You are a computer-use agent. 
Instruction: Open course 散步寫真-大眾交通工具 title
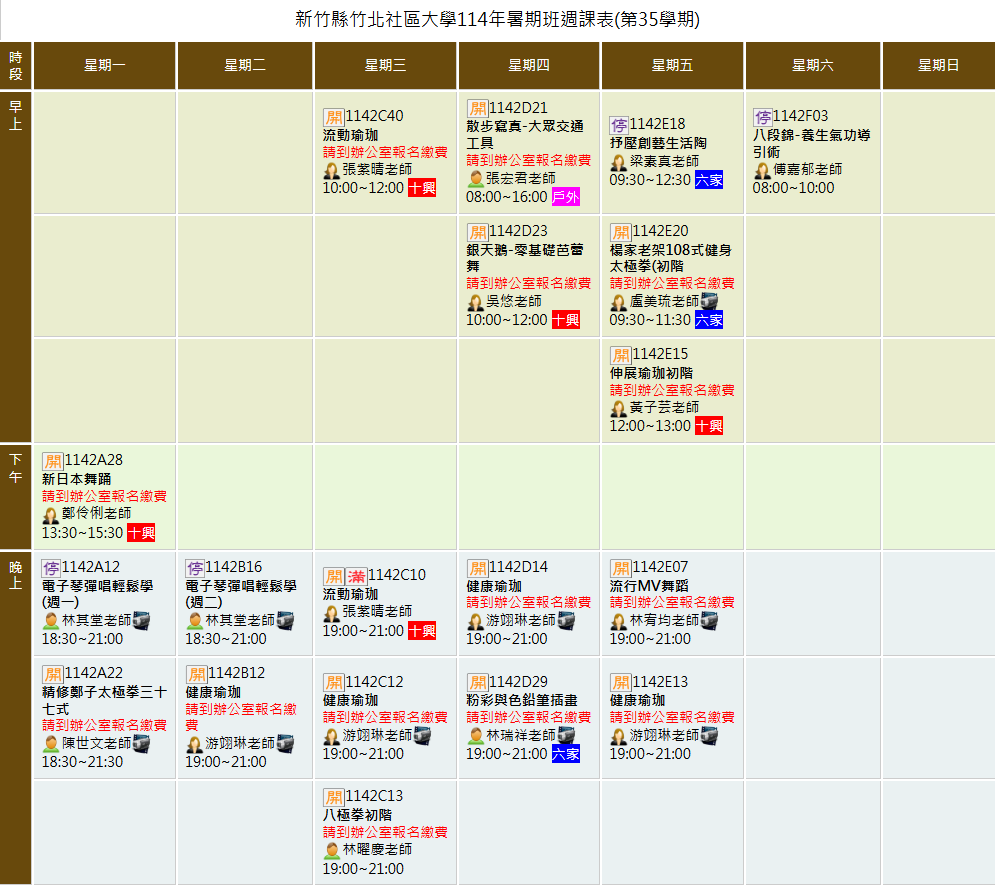point(525,134)
